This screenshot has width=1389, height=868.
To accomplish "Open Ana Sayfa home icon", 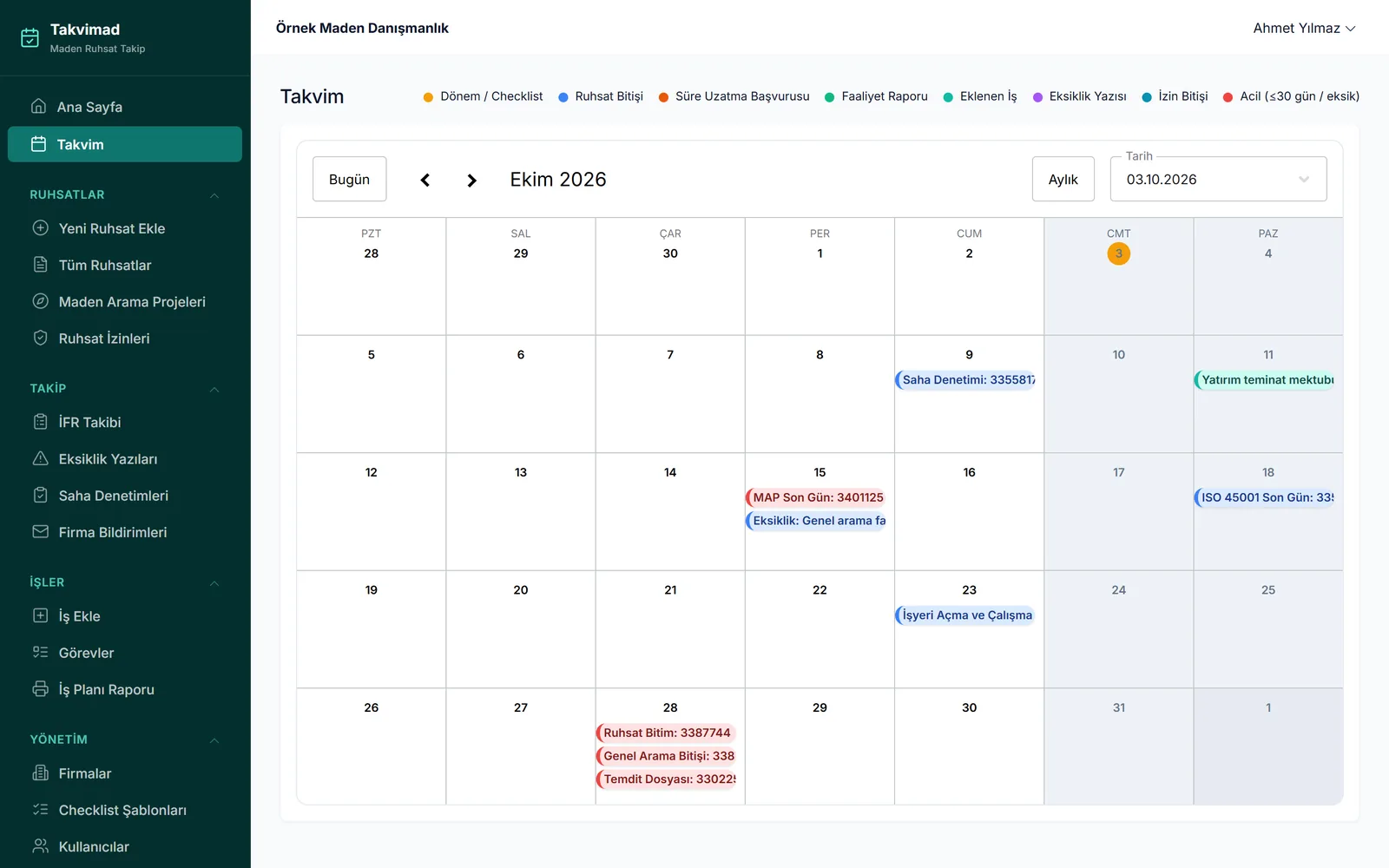I will point(38,106).
